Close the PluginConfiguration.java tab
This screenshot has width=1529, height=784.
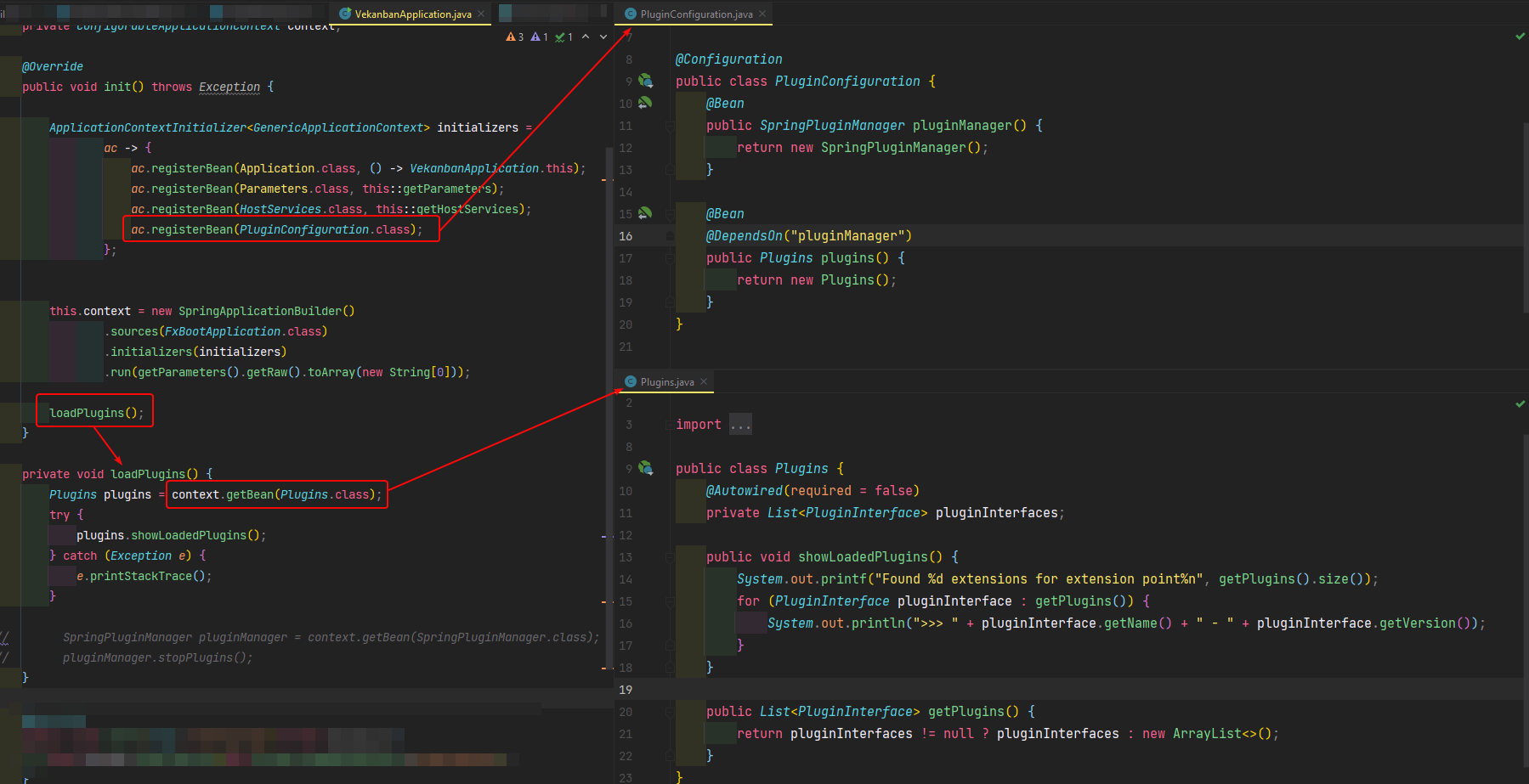coord(762,14)
